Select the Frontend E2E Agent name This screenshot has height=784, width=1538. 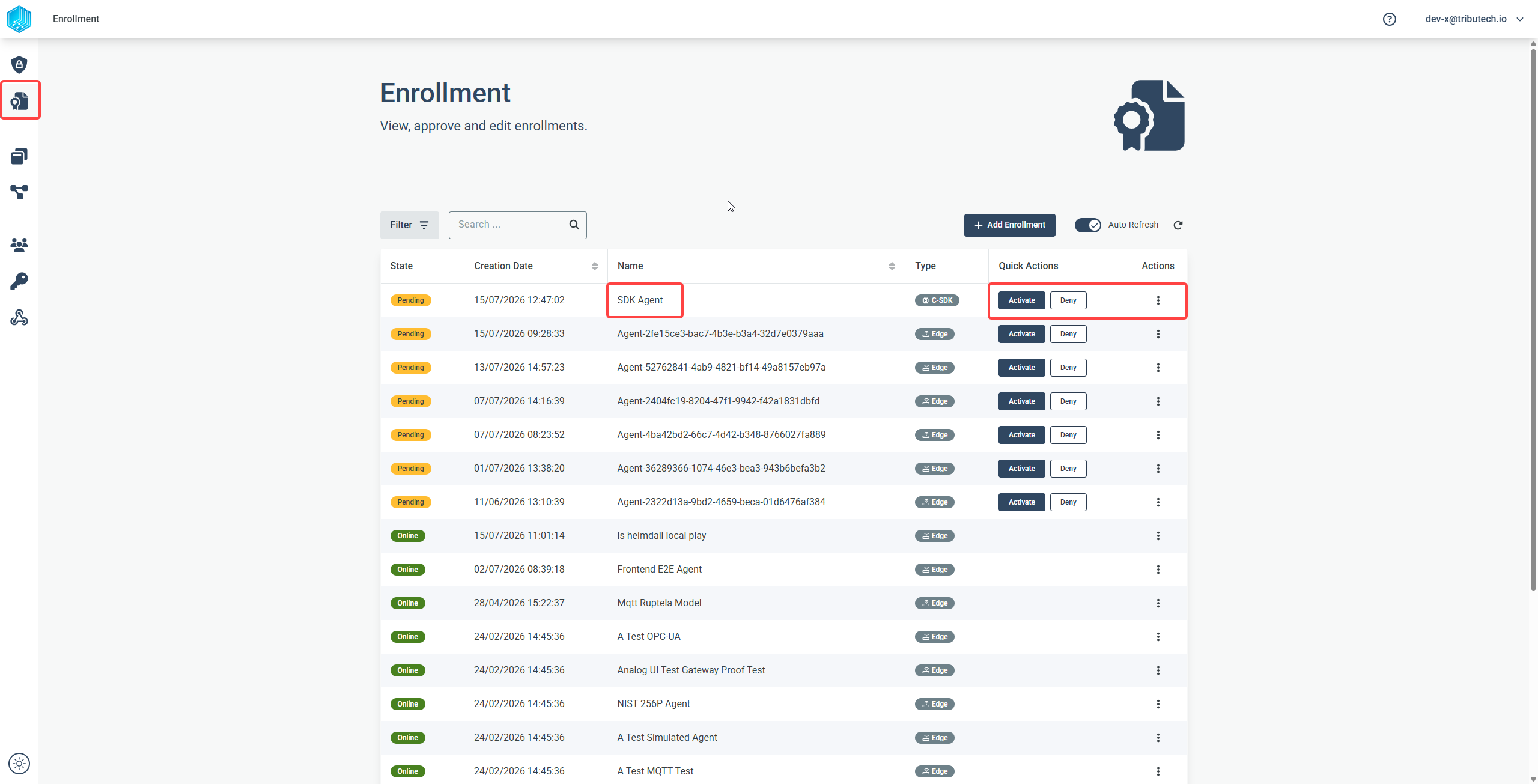click(659, 570)
